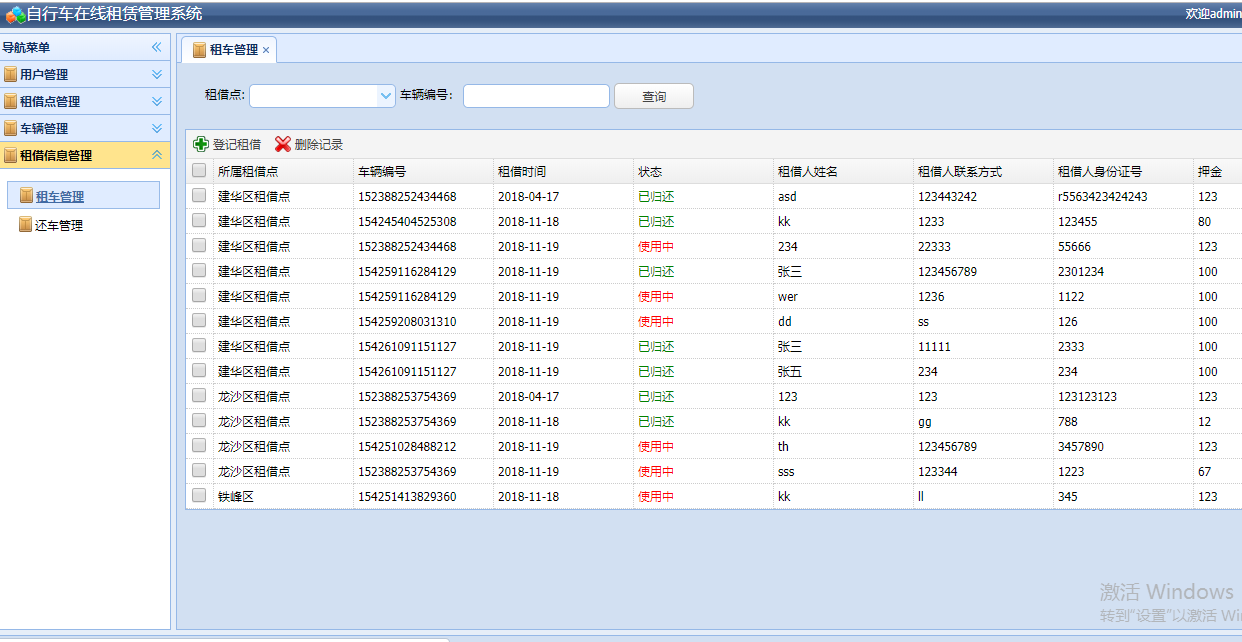The height and width of the screenshot is (642, 1242).
Task: Click the 用户管理 folder icon
Action: [11, 74]
